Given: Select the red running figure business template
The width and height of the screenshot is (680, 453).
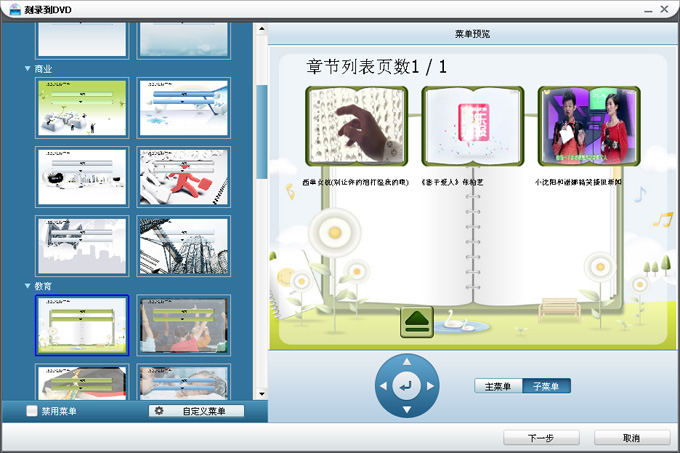Looking at the screenshot, I should click(183, 177).
